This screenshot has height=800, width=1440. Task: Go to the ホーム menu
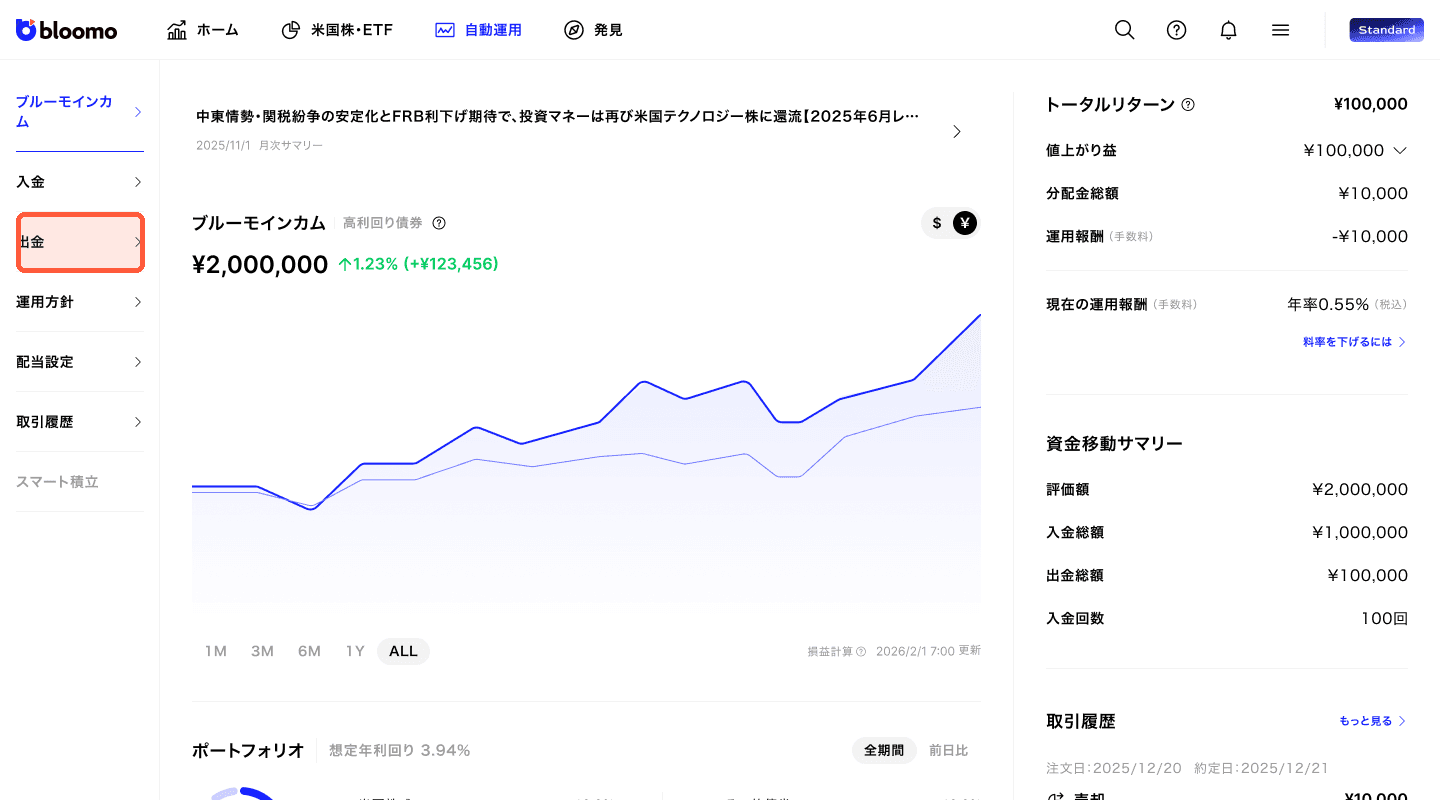(x=203, y=30)
